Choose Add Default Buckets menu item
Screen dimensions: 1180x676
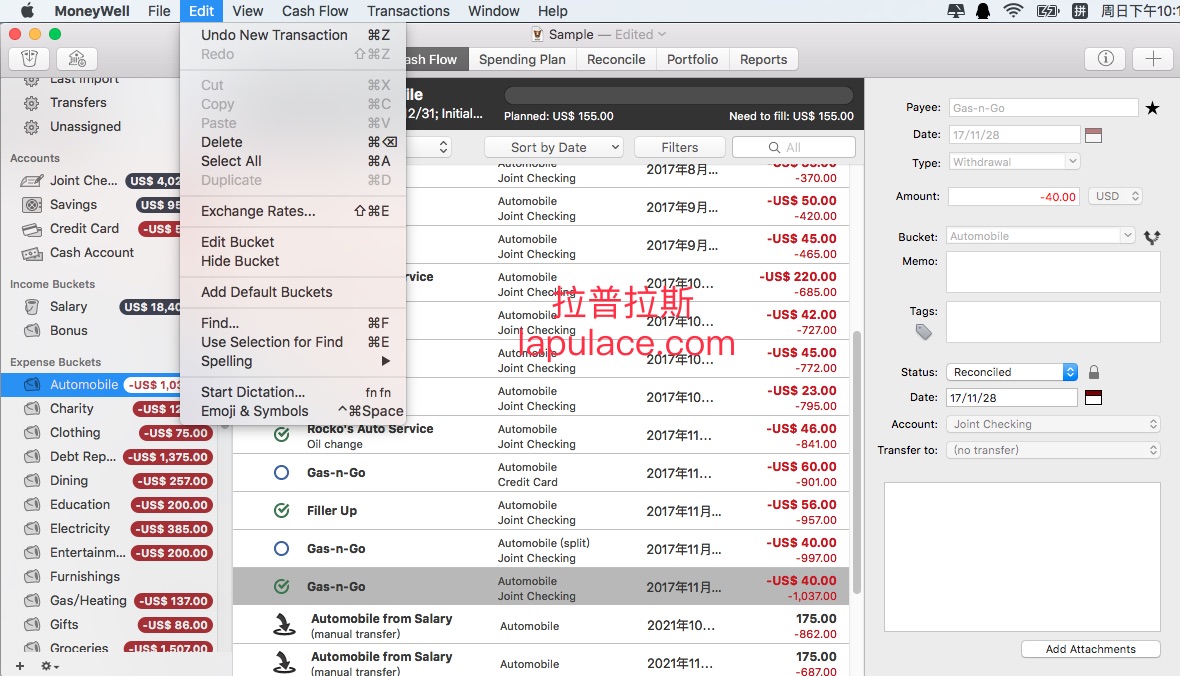coord(293,292)
